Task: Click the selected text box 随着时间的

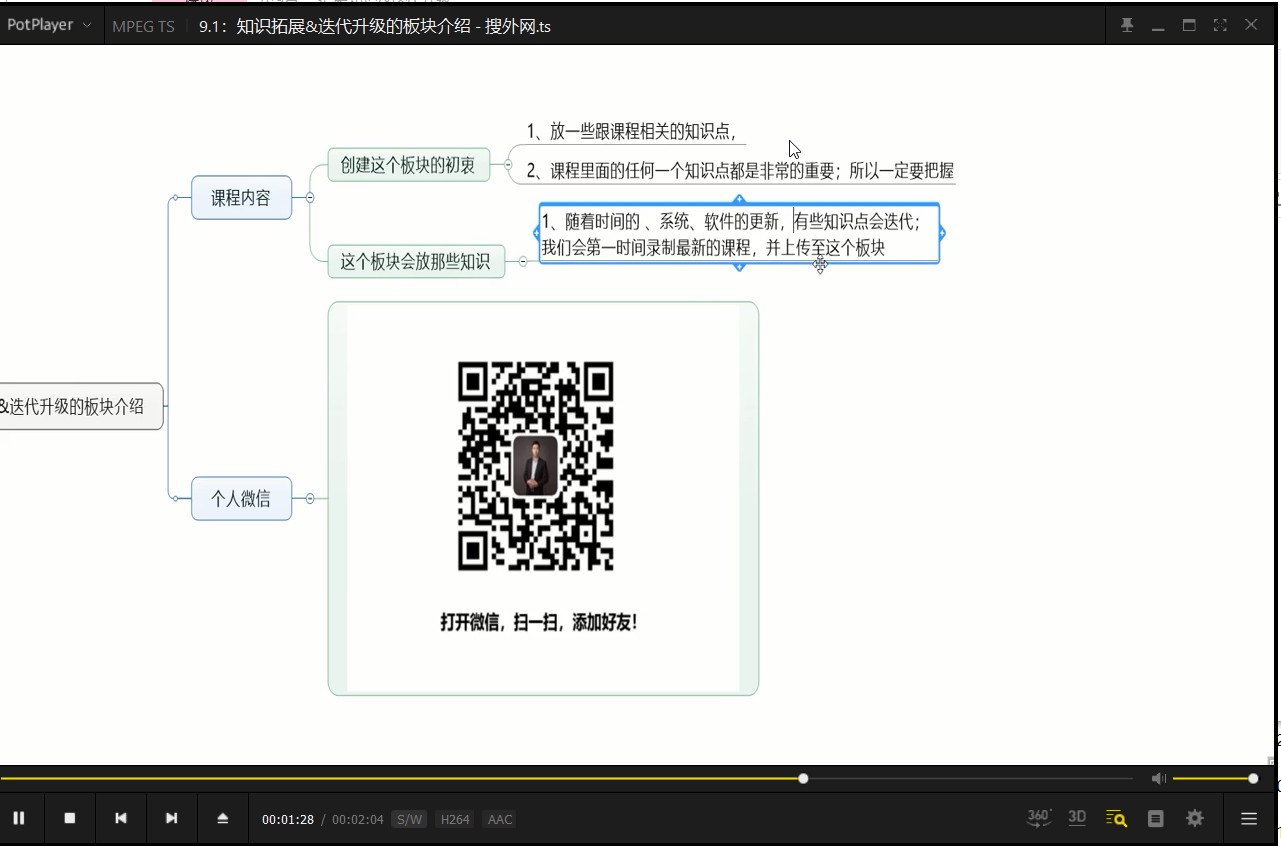Action: [x=739, y=234]
